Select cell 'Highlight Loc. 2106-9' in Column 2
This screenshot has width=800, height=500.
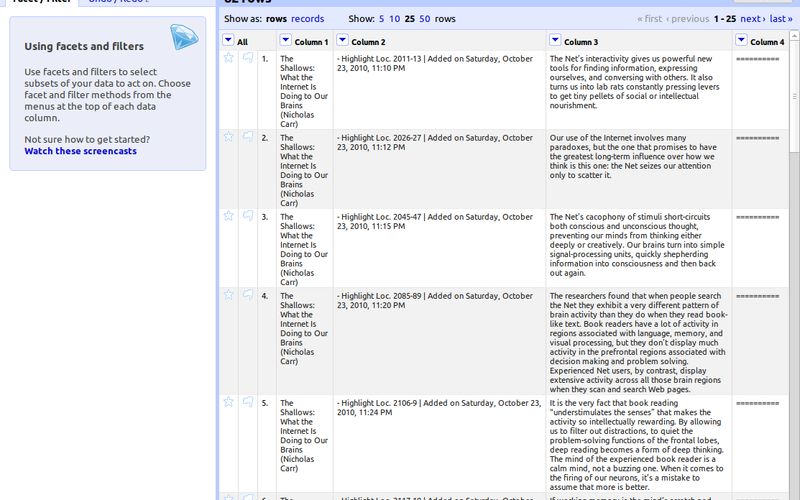pyautogui.click(x=439, y=408)
